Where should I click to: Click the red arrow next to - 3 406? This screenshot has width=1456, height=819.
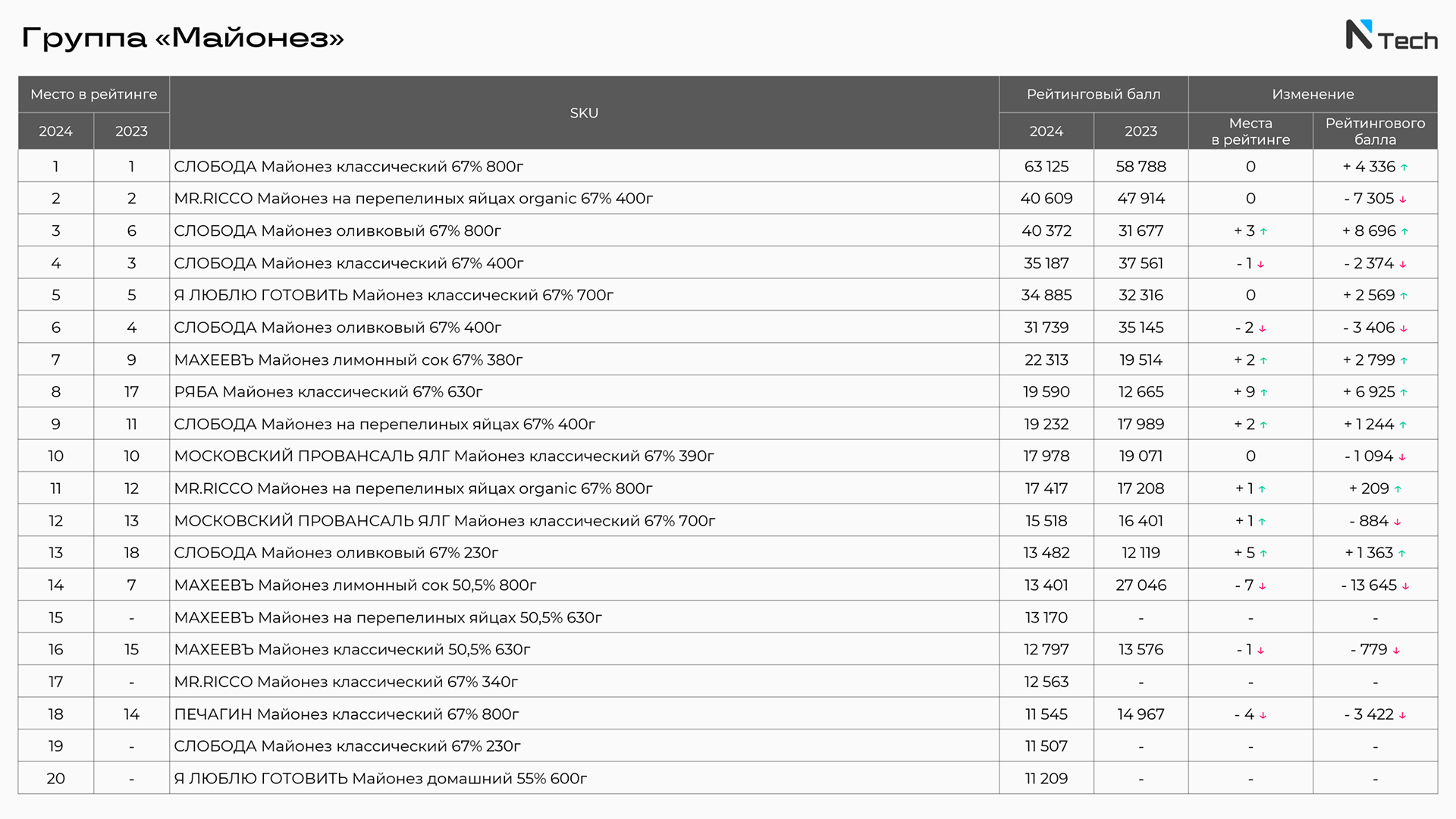(x=1404, y=328)
